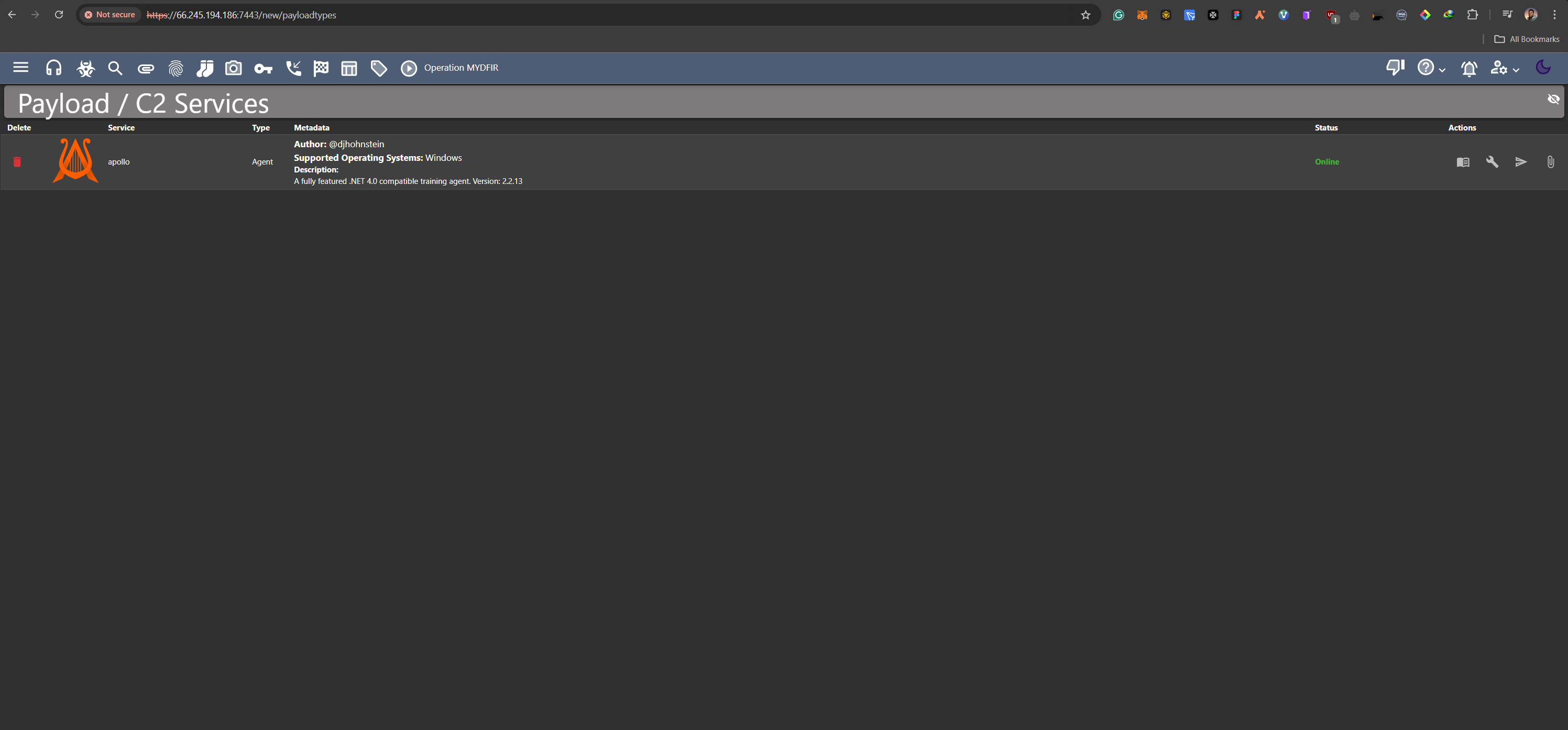Open the fingerprint artifacts icon

(176, 68)
